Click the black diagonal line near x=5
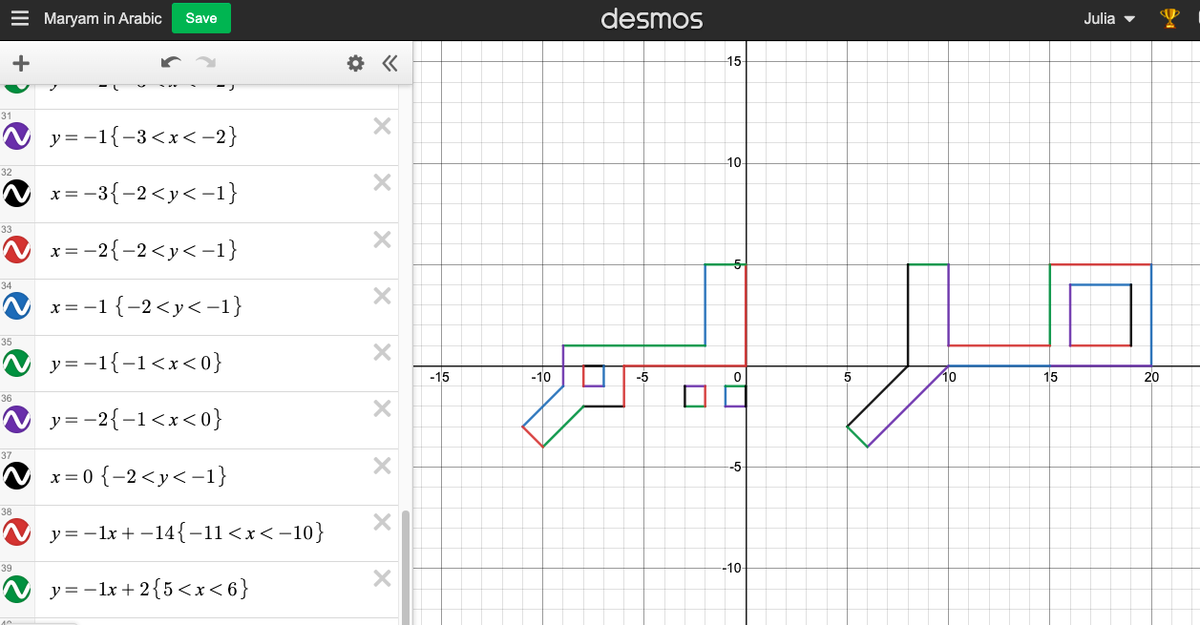1200x625 pixels. 878,396
